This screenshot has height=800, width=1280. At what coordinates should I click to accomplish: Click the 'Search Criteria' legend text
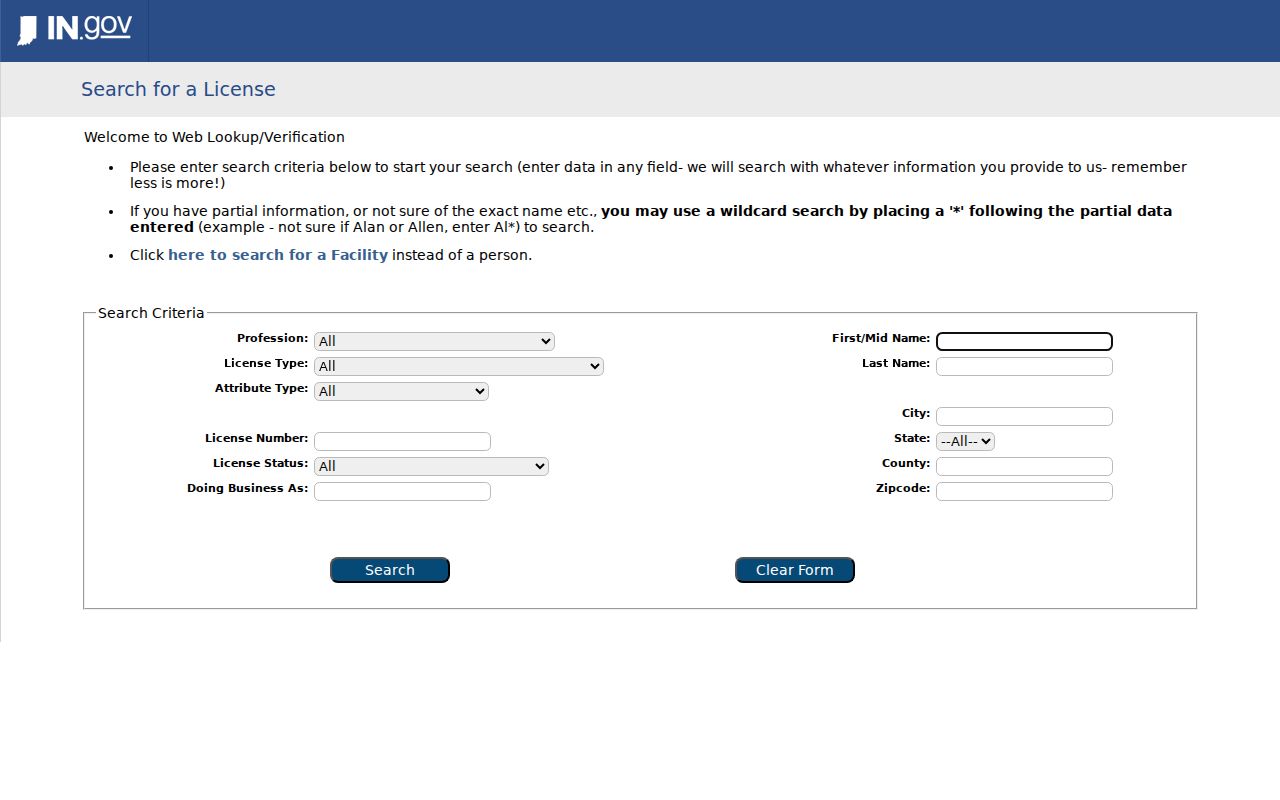point(151,313)
